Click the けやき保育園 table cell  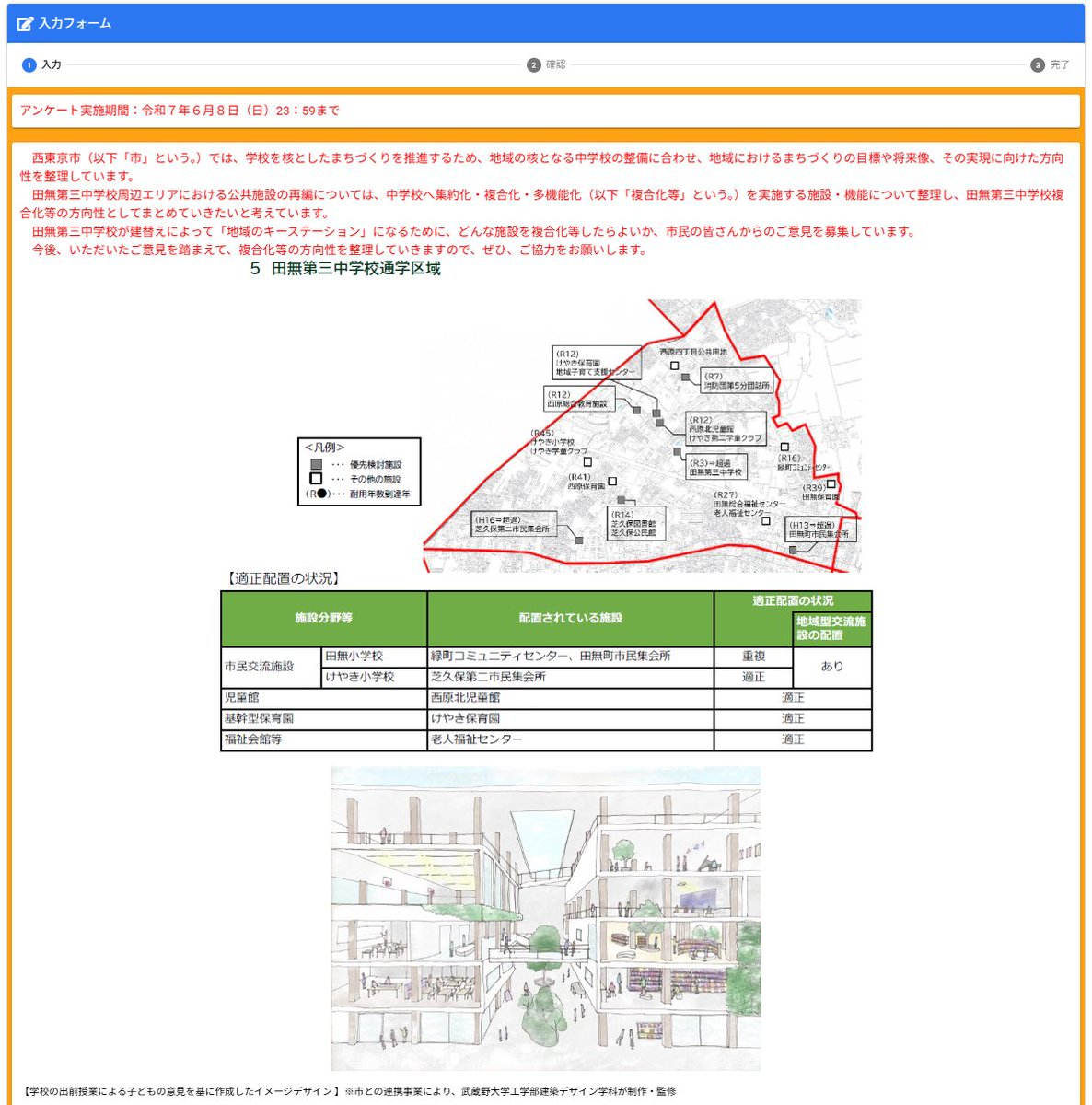pos(571,719)
